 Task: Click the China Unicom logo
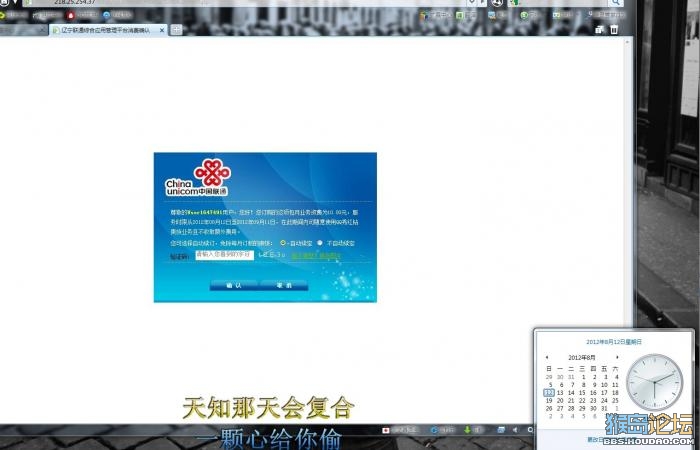pyautogui.click(x=198, y=177)
